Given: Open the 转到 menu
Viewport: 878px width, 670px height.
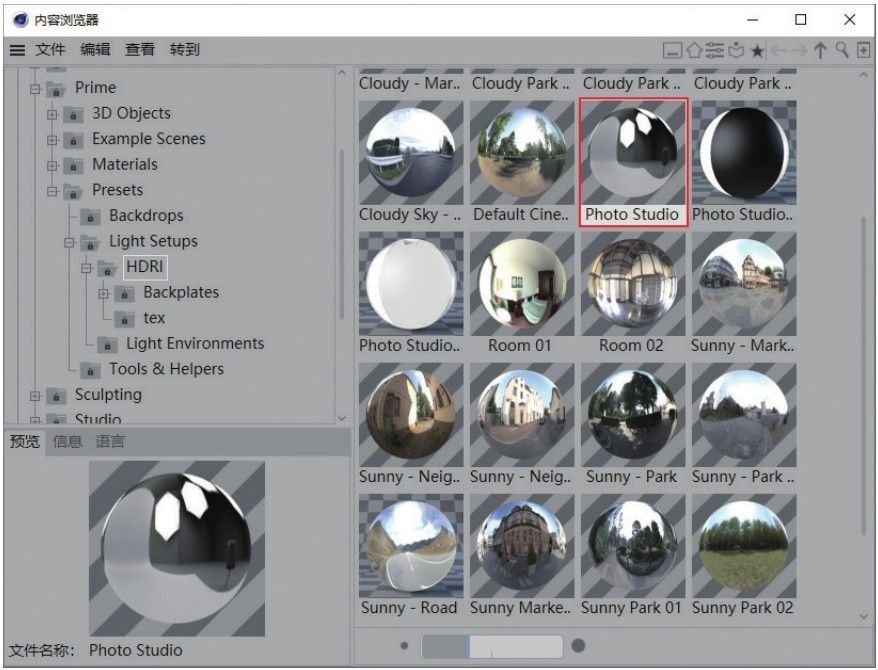Looking at the screenshot, I should click(184, 50).
